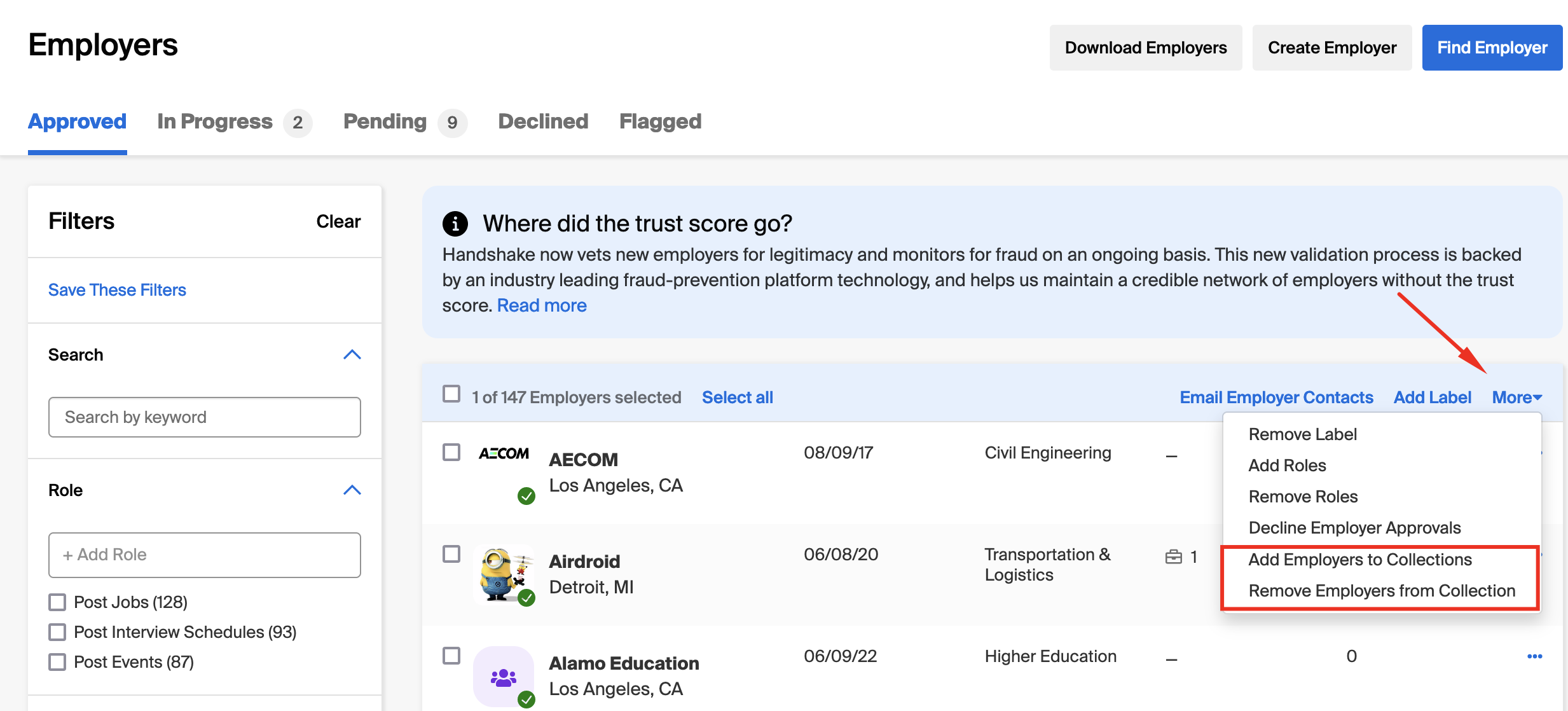This screenshot has width=1568, height=711.
Task: Click the AECOM company logo
Action: (504, 453)
